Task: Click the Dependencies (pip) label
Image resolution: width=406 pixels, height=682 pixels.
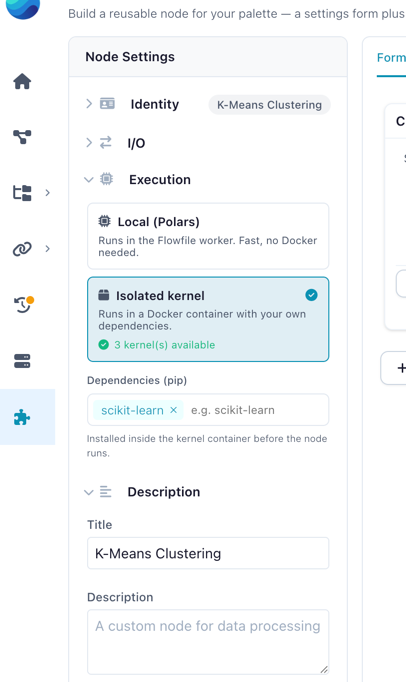Action: tap(137, 380)
